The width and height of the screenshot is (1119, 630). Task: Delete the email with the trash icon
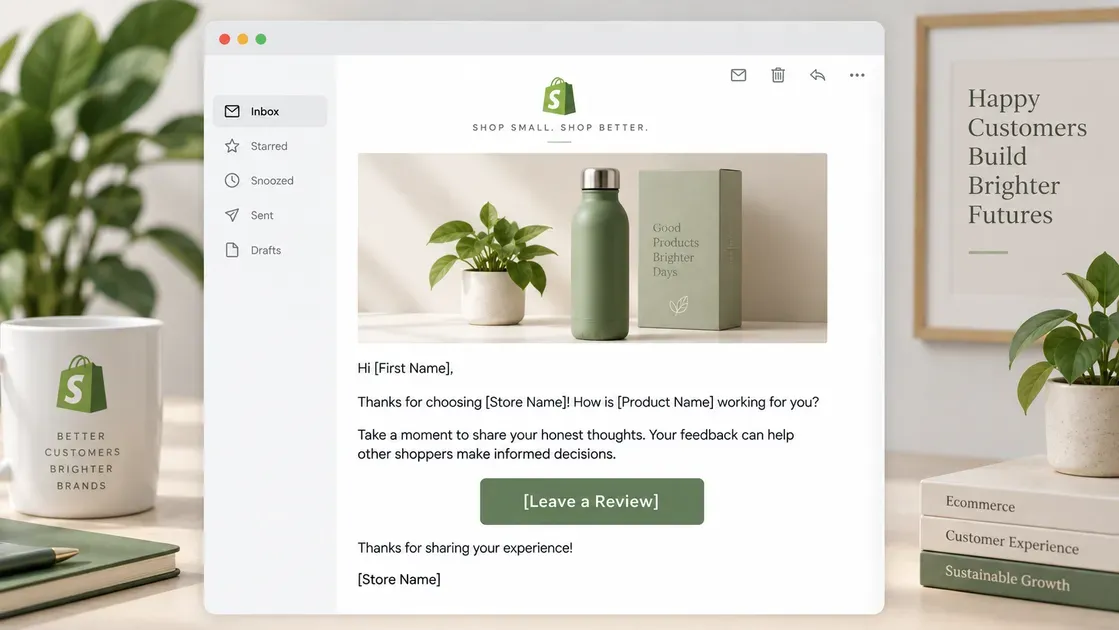click(778, 75)
